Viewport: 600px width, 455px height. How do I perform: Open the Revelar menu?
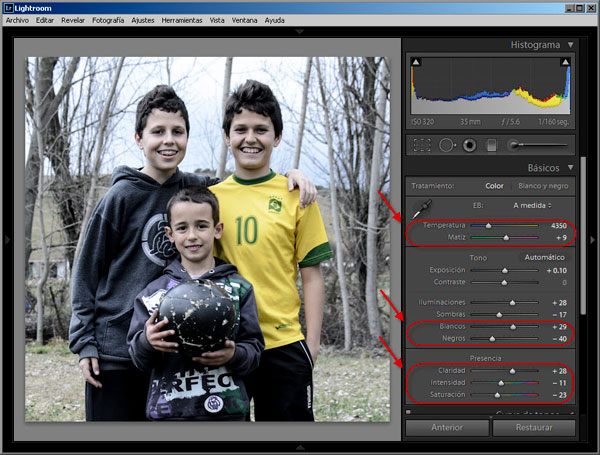(73, 20)
